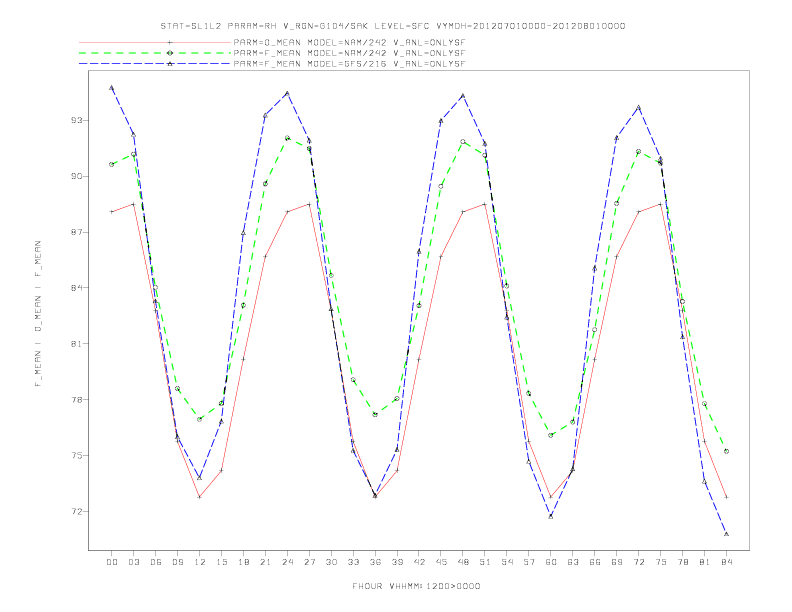Screen dimensions: 792x612
Task: Click y-axis tick value 78
Action: (77, 399)
